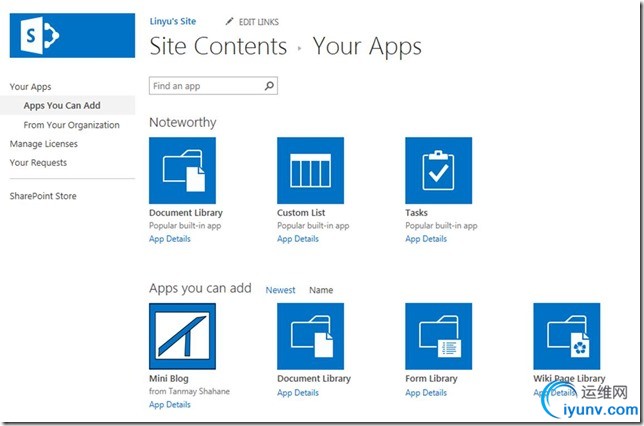Click the SharePoint logo tile
This screenshot has width=644, height=426.
click(72, 35)
